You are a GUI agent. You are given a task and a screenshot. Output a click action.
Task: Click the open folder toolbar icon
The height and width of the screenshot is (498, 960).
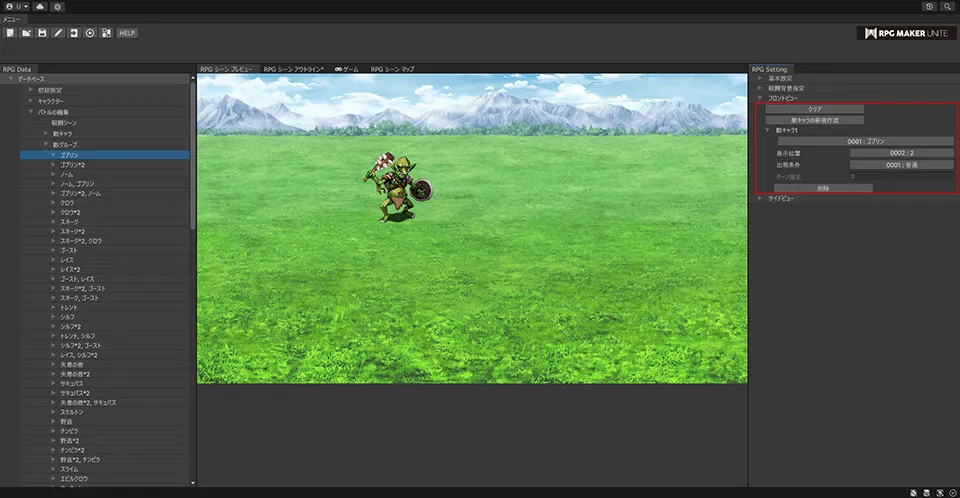pyautogui.click(x=26, y=33)
